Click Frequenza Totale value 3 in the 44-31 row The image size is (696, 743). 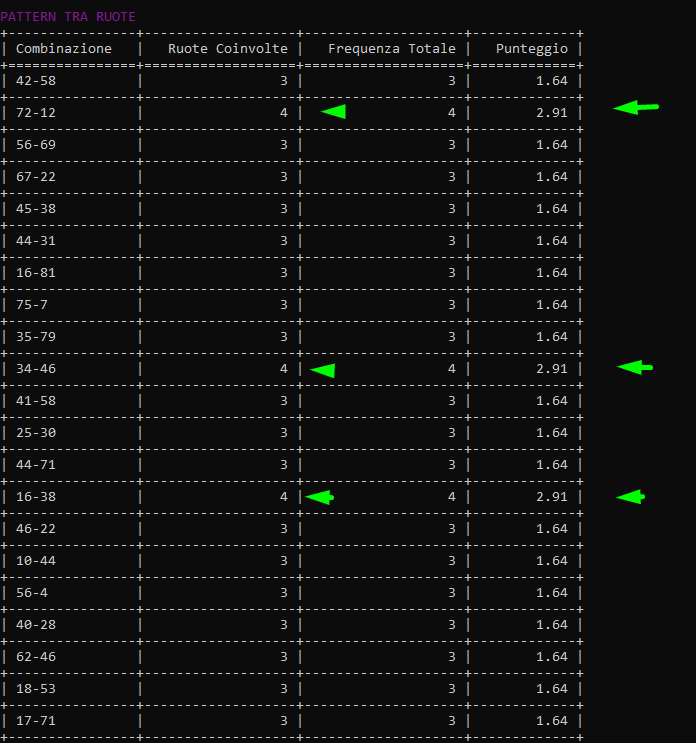(x=452, y=241)
